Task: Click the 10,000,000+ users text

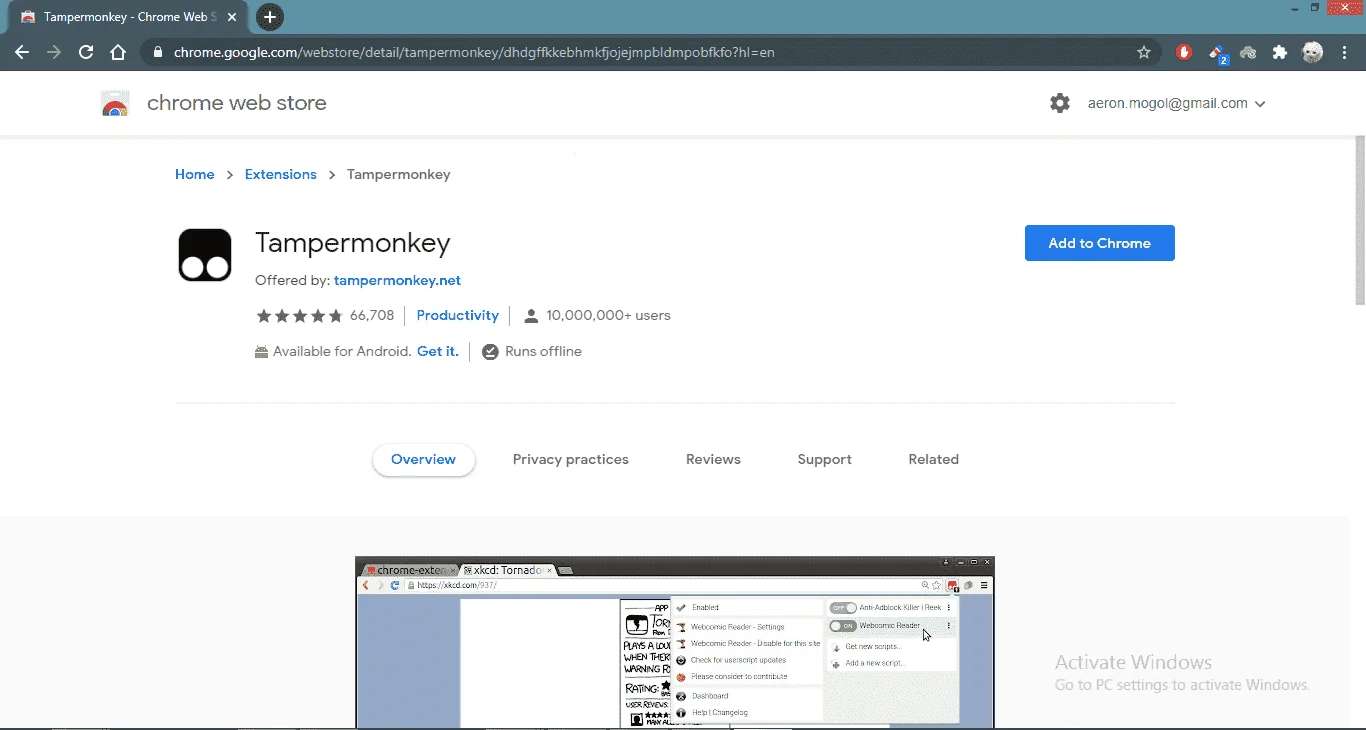Action: point(607,316)
